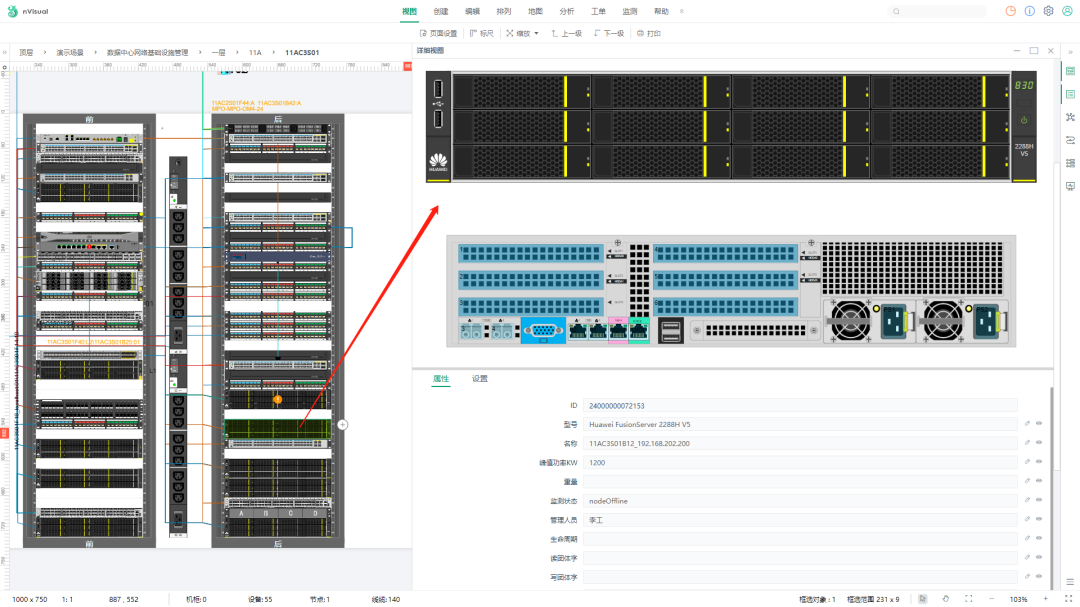Go to 演示场景 breadcrumb
Viewport: 1080px width, 607px height.
(x=70, y=52)
